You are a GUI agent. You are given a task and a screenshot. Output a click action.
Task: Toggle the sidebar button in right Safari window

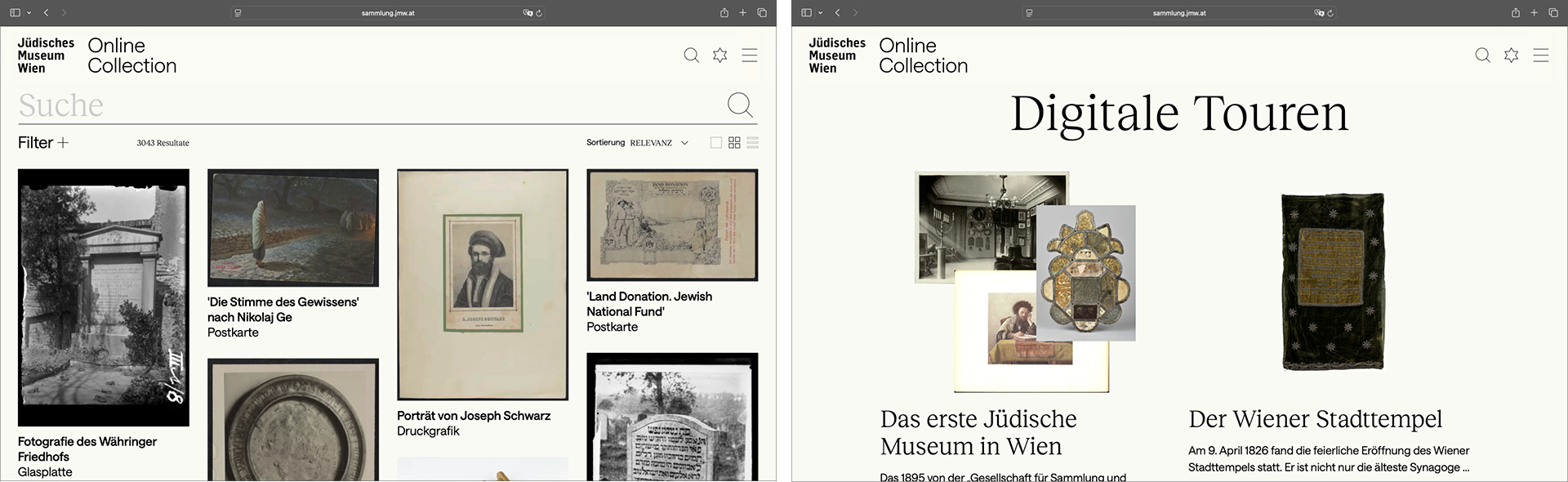806,12
